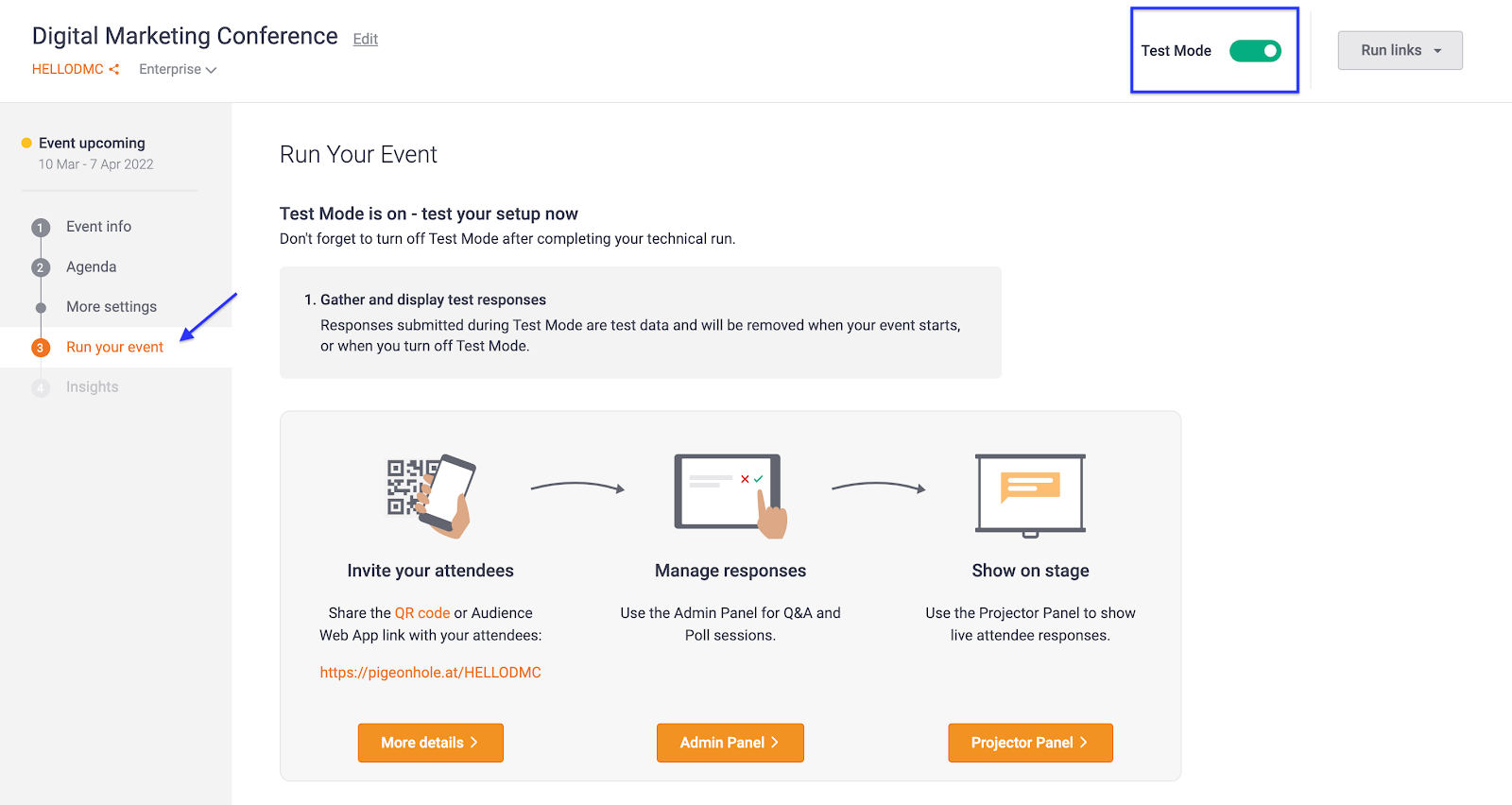Open the Admin Panel

click(x=730, y=743)
